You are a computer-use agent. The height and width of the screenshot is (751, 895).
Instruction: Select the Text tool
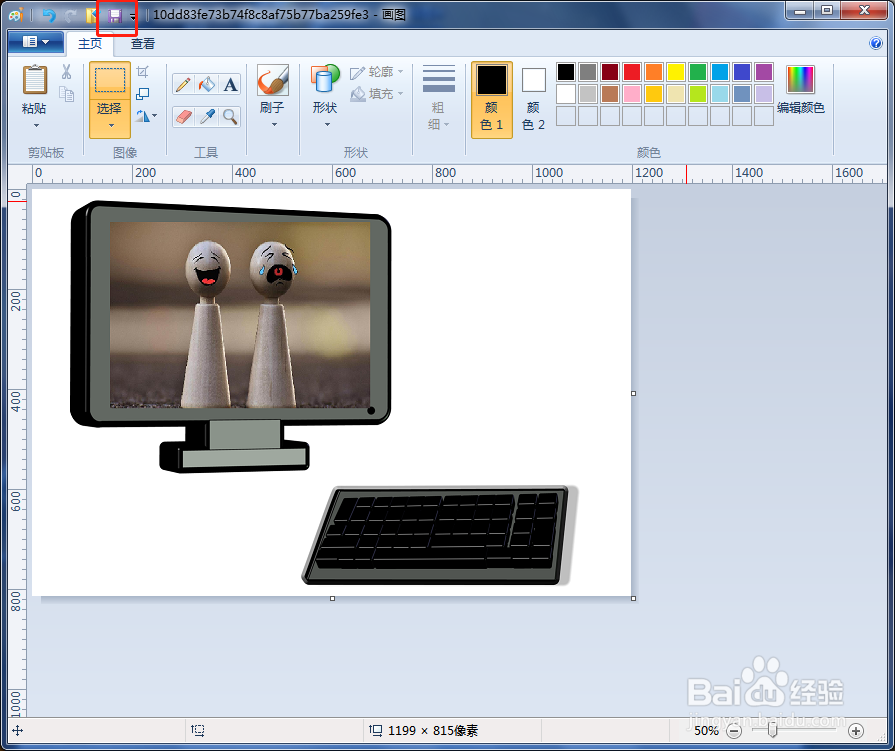tap(230, 84)
